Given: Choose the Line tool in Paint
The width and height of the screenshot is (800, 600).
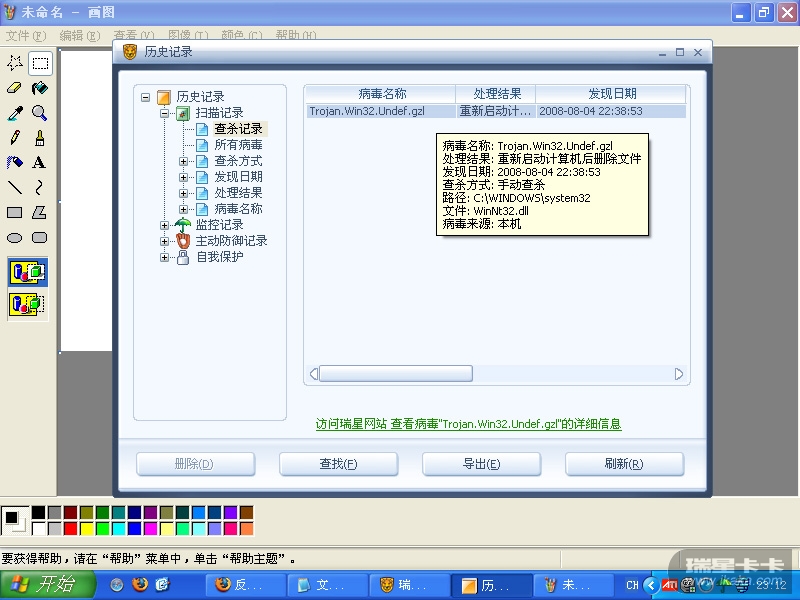Looking at the screenshot, I should point(15,187).
